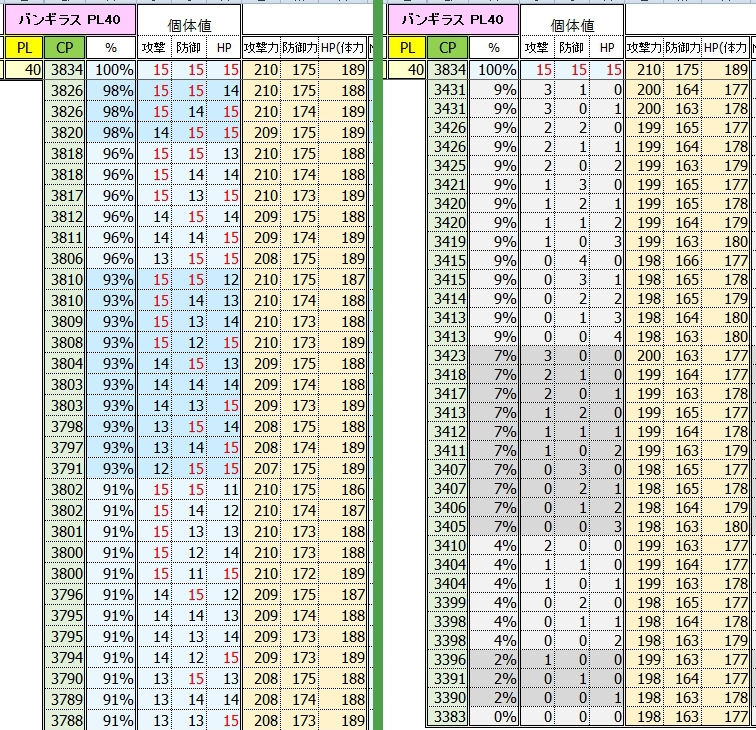Click the CP cell 3391
This screenshot has height=730, width=756.
(x=448, y=679)
